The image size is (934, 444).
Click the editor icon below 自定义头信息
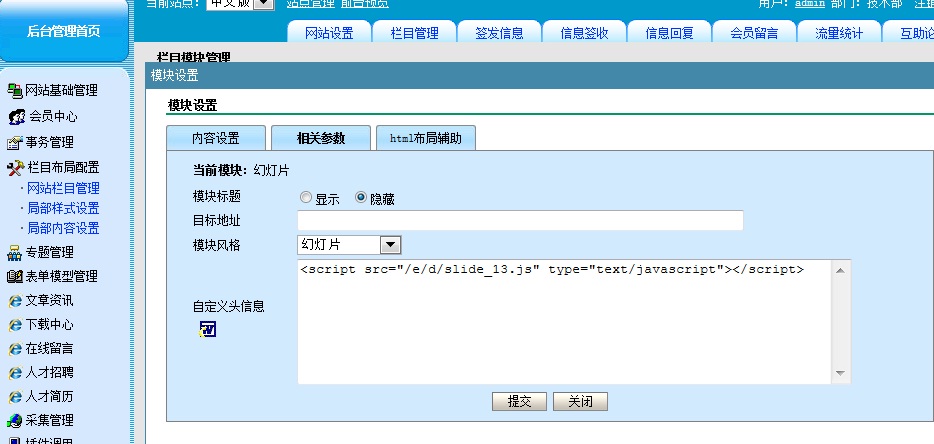[x=207, y=329]
